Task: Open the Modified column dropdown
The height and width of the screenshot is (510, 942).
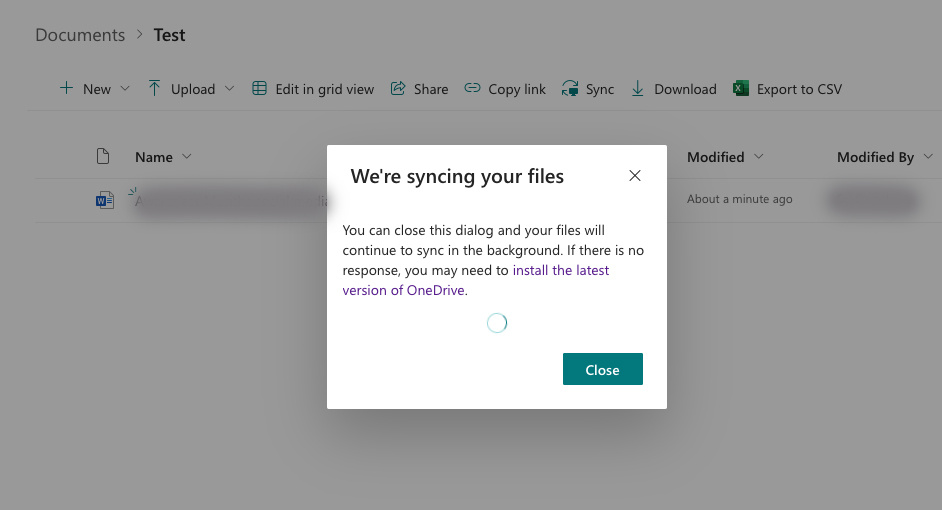Action: tap(759, 156)
